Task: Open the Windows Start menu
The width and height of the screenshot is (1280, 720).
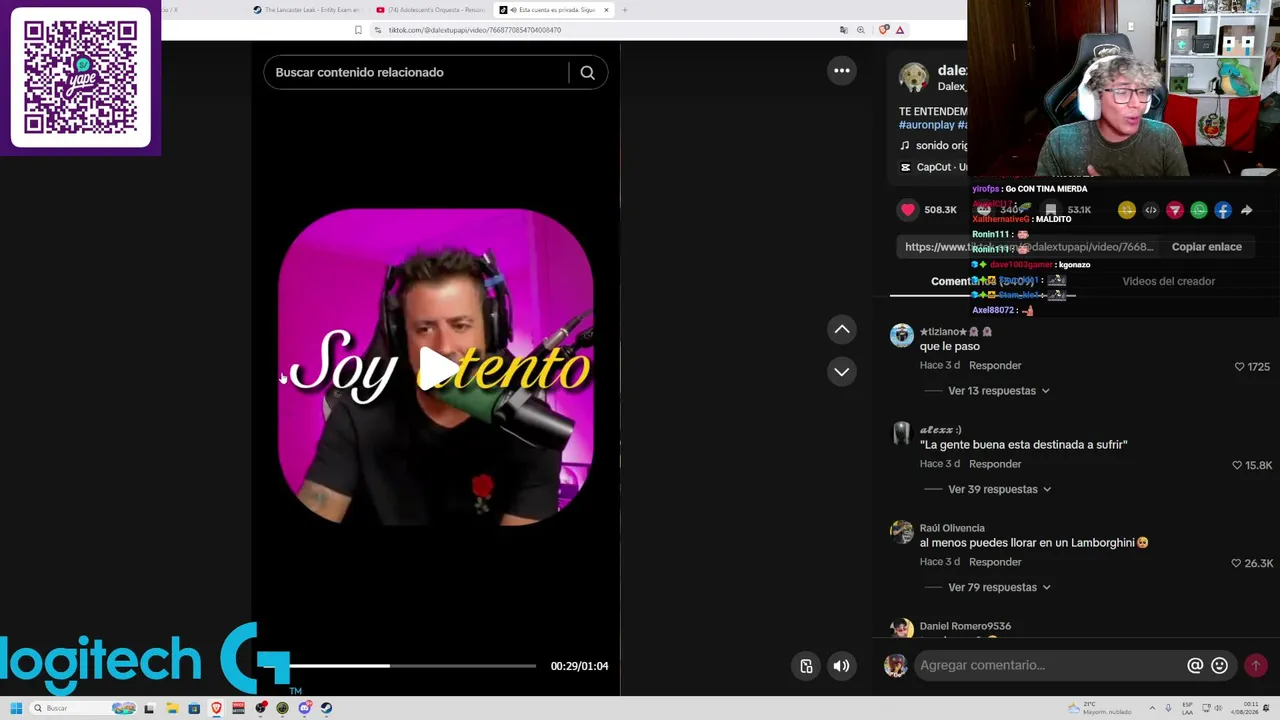Action: [x=16, y=708]
